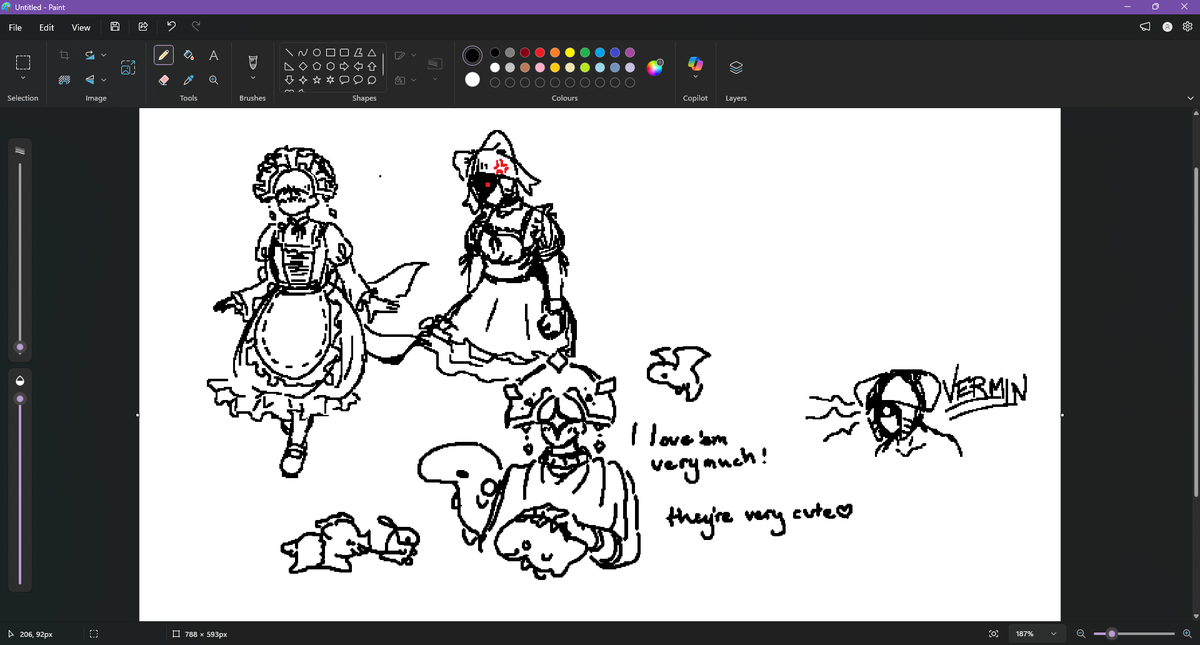This screenshot has height=645, width=1200.
Task: Pick the Eraser tool
Action: click(164, 80)
